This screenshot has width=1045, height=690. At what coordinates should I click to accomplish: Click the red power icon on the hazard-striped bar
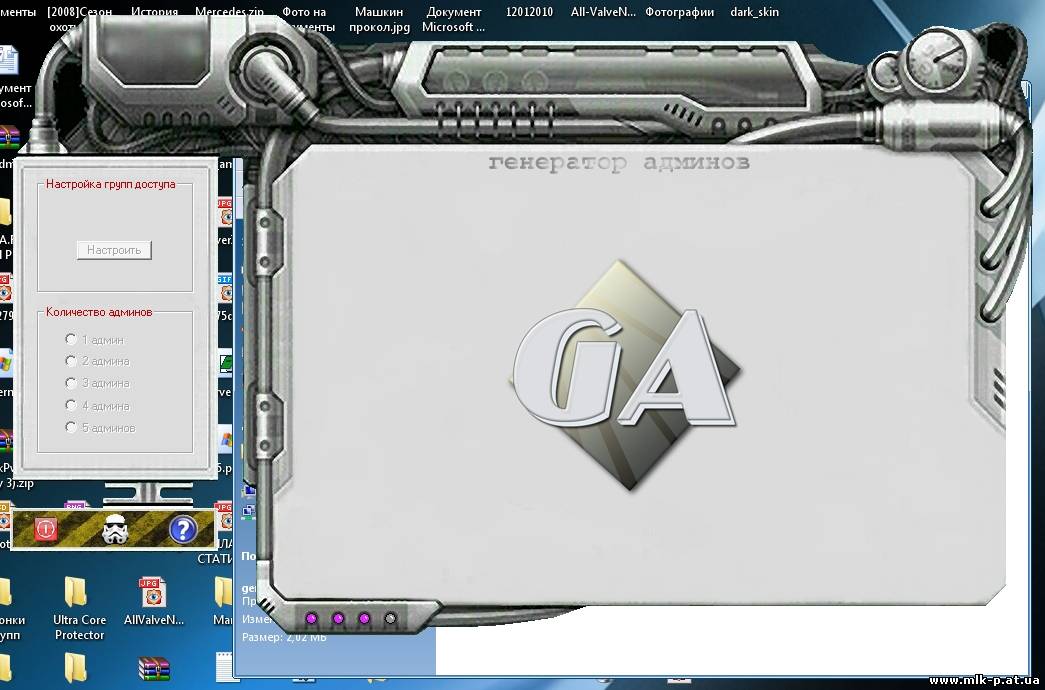45,530
